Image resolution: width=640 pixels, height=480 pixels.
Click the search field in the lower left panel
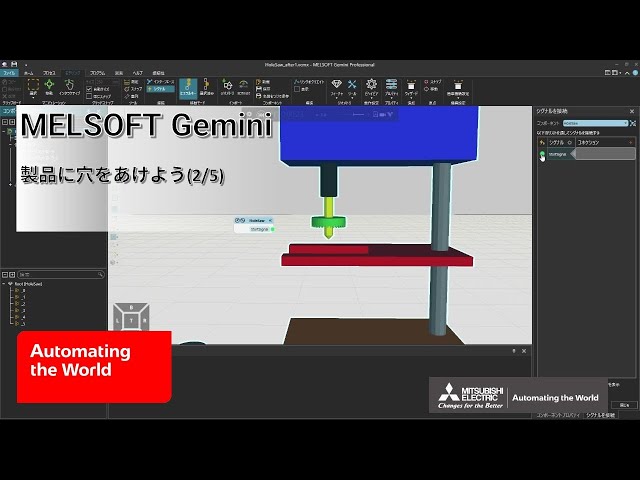[x=60, y=275]
